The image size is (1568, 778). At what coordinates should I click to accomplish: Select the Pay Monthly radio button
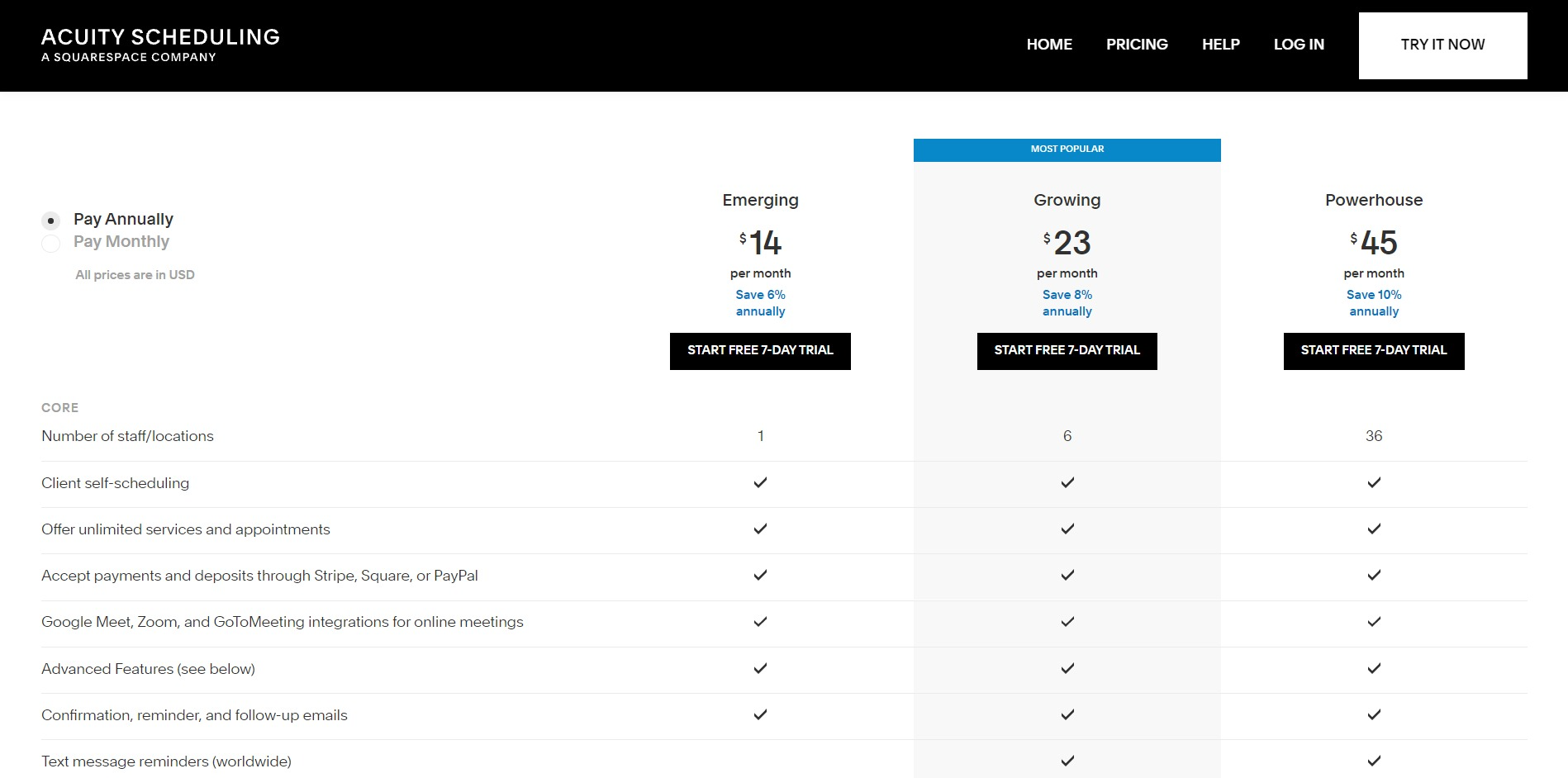(x=51, y=243)
